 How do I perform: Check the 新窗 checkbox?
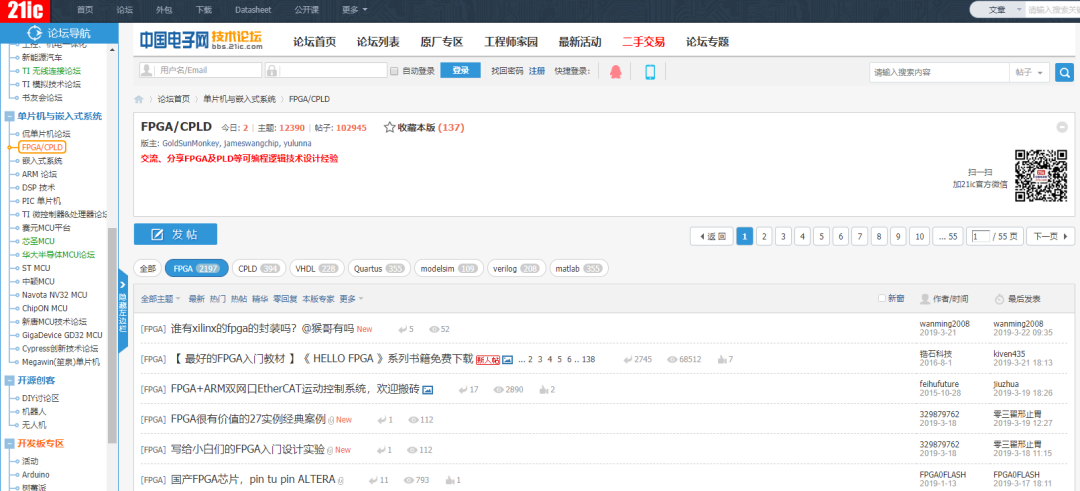(882, 298)
